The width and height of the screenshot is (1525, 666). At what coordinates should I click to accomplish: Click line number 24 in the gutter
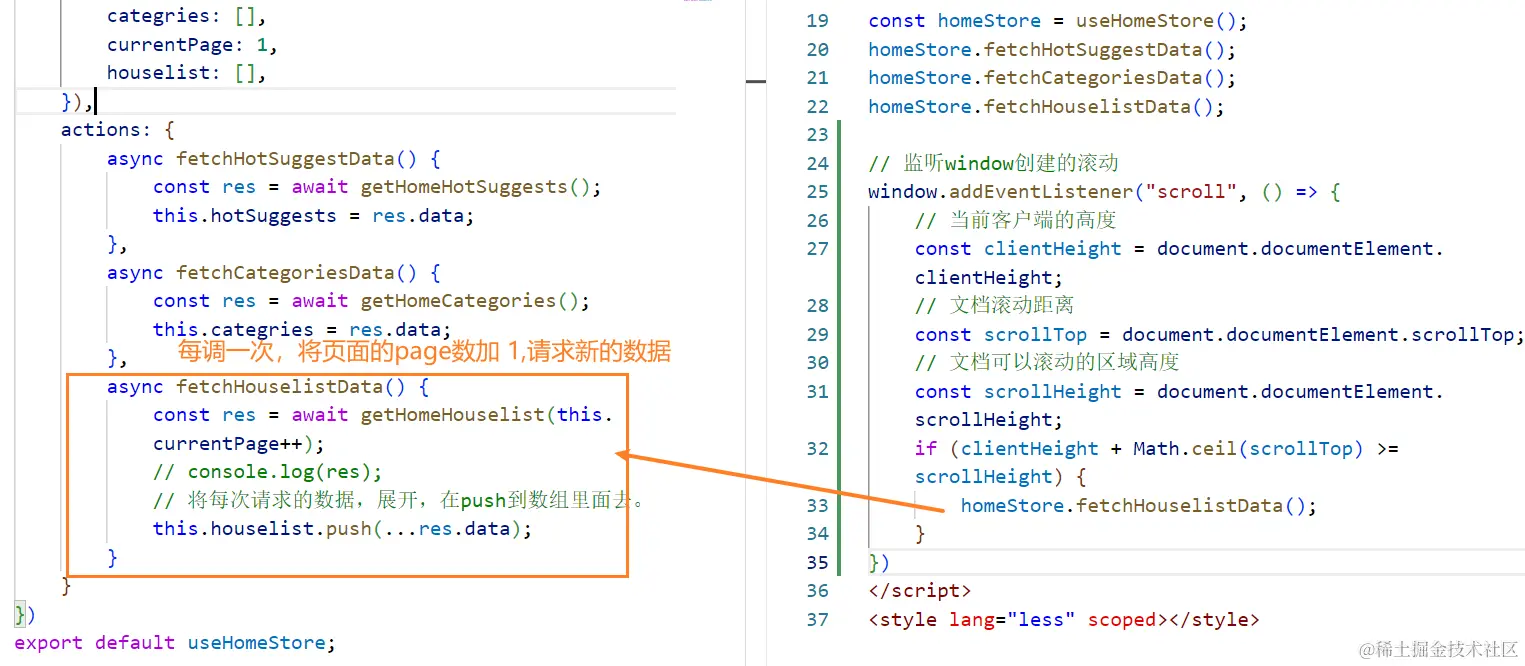pyautogui.click(x=817, y=163)
